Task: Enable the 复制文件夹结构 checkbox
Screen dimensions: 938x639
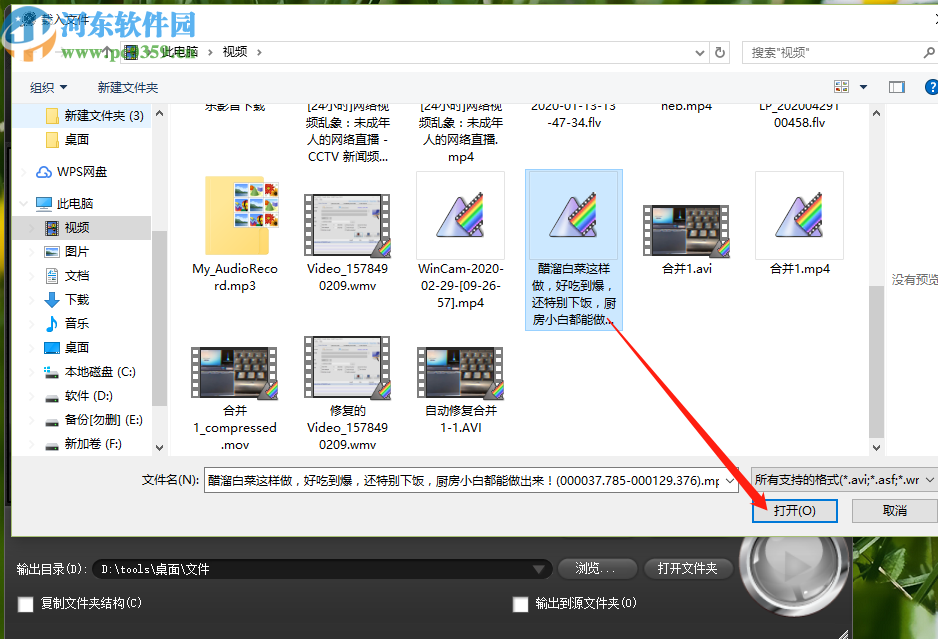Action: tap(24, 604)
